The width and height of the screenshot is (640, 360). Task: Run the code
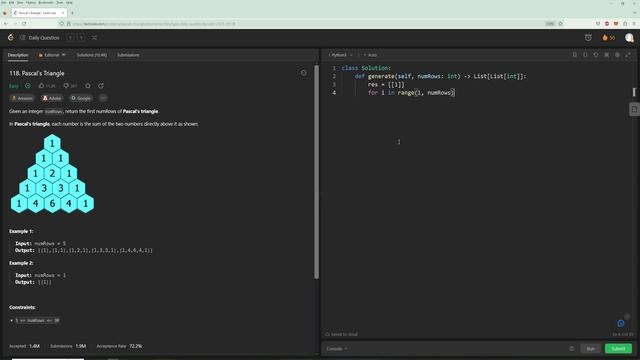click(590, 349)
